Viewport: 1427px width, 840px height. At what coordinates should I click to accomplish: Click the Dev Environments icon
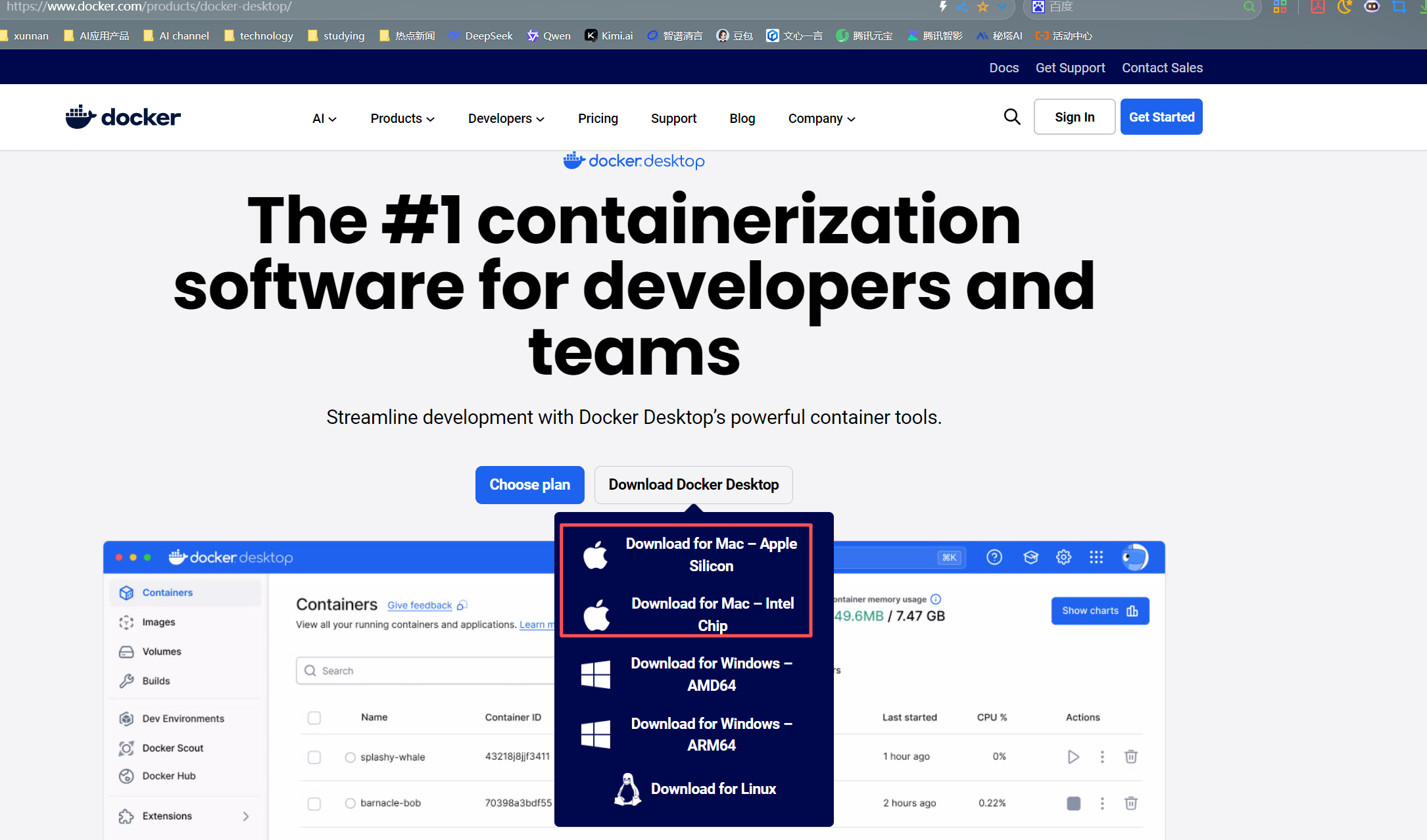click(126, 719)
